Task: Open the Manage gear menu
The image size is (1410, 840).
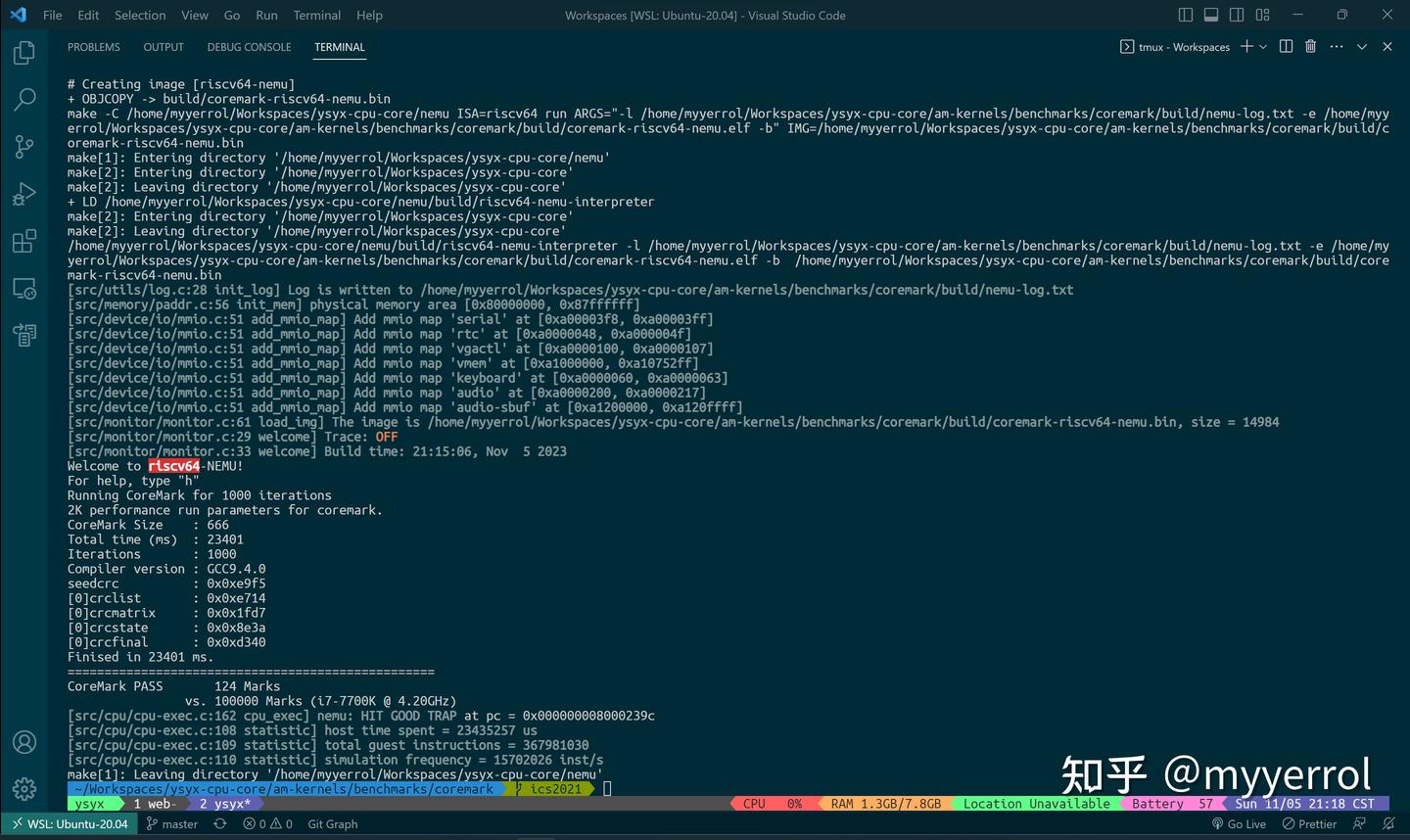Action: click(x=24, y=788)
